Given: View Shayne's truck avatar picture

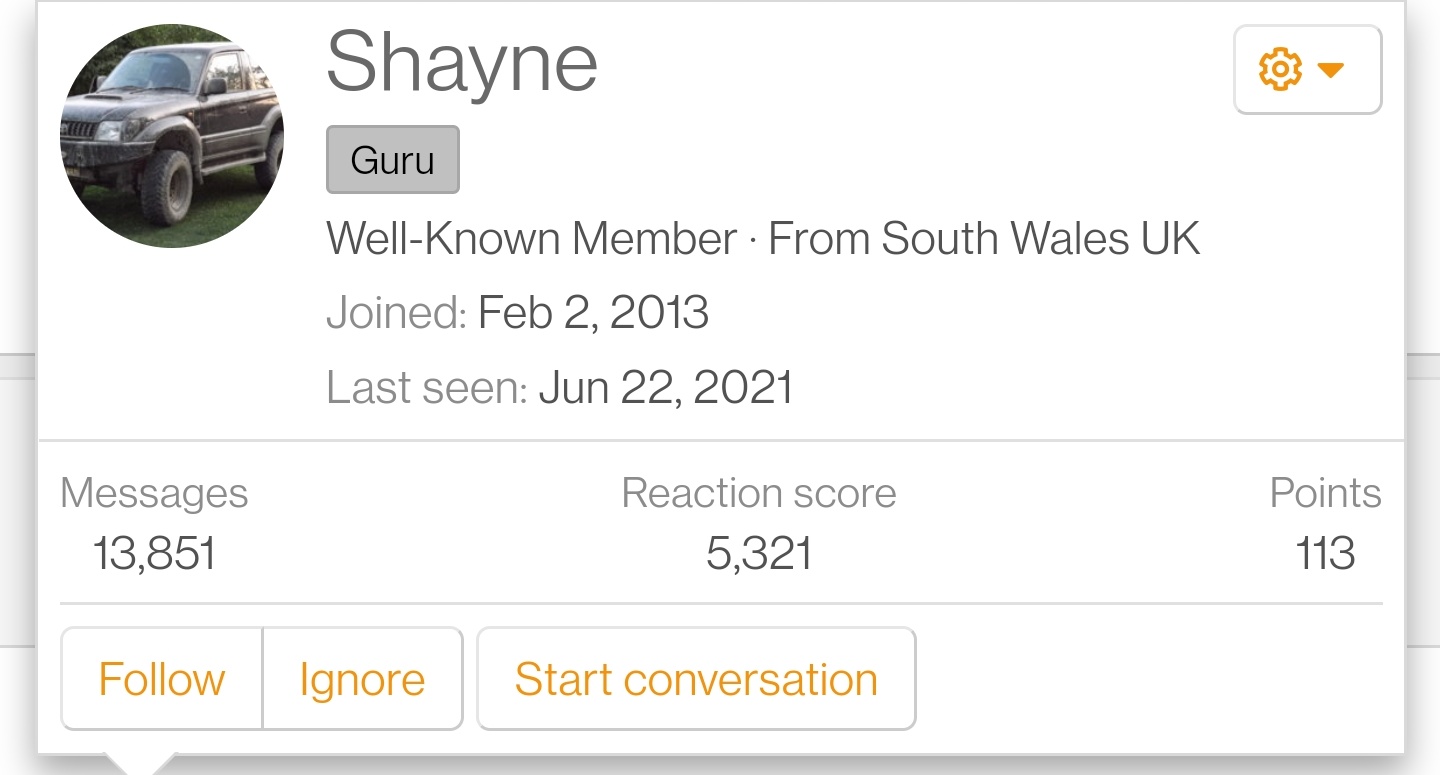Looking at the screenshot, I should tap(172, 136).
